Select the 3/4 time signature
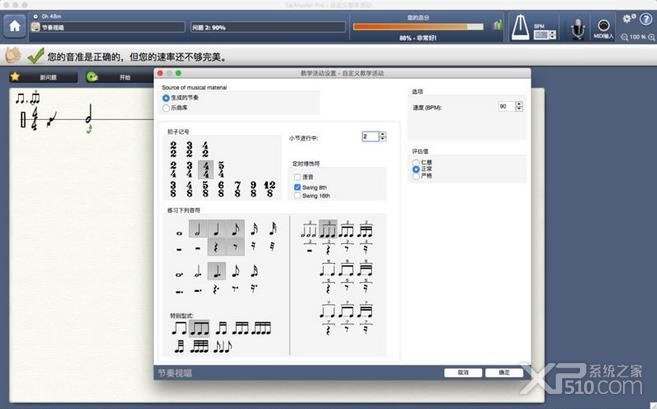Image resolution: width=657 pixels, height=409 pixels. [x=189, y=169]
